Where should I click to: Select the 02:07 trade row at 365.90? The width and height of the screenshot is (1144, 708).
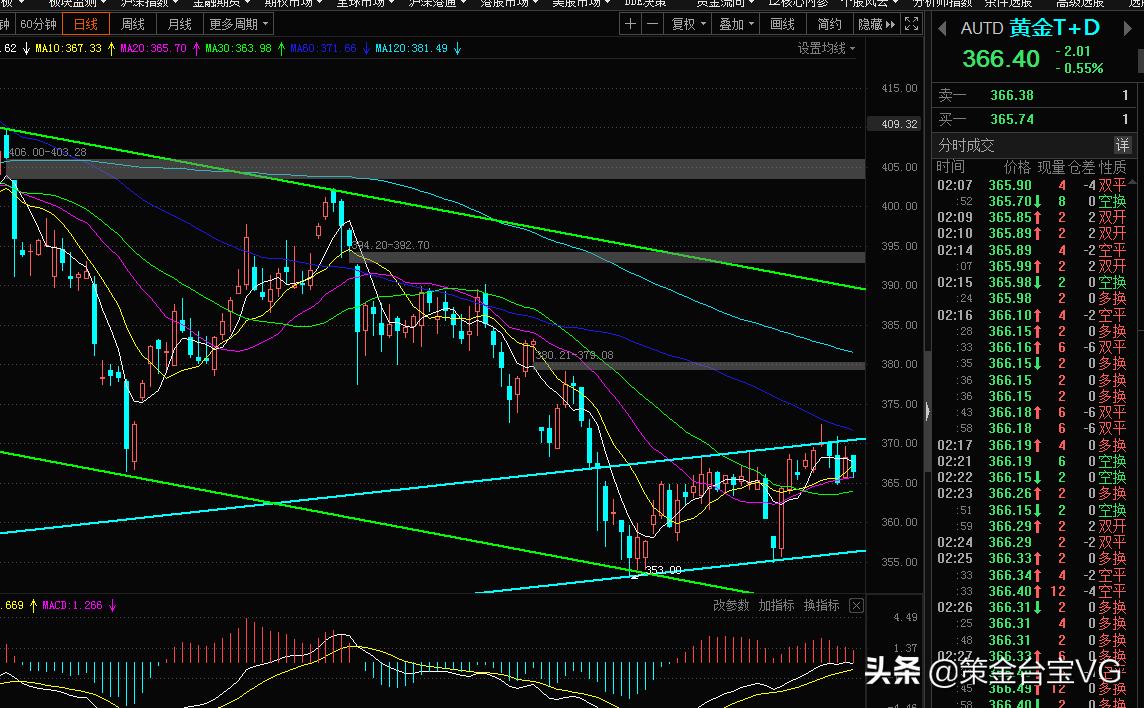pos(1031,185)
